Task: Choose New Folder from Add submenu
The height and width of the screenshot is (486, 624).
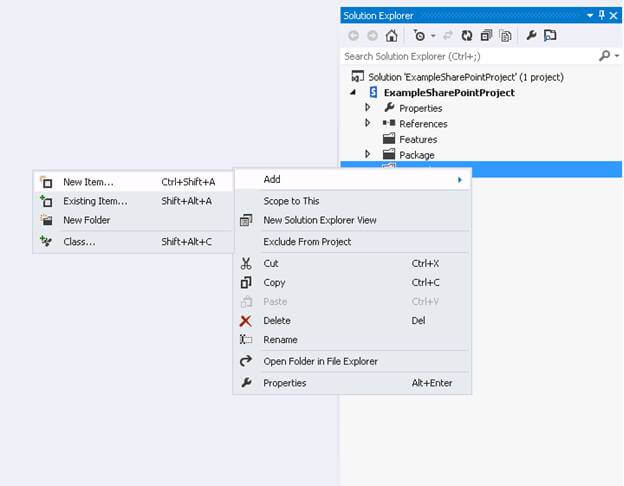Action: (x=133, y=220)
